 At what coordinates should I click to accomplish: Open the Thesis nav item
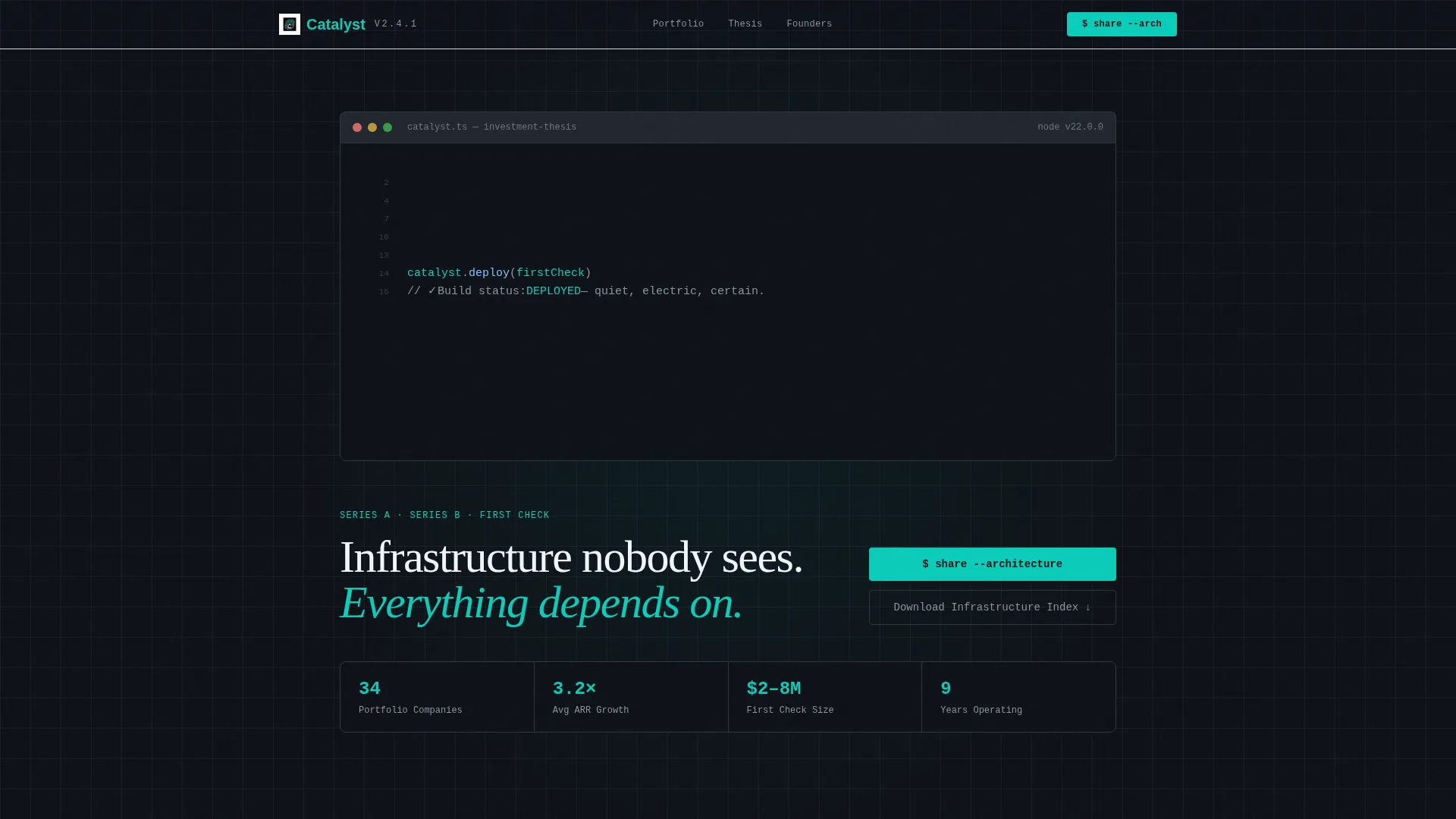click(x=745, y=24)
